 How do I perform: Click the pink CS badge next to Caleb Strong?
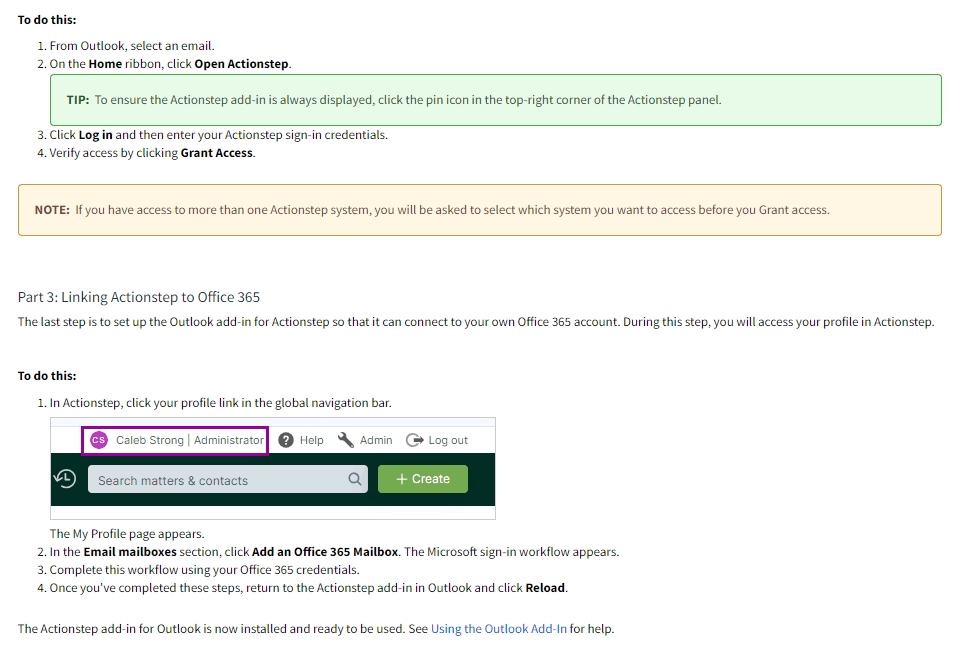pos(98,439)
